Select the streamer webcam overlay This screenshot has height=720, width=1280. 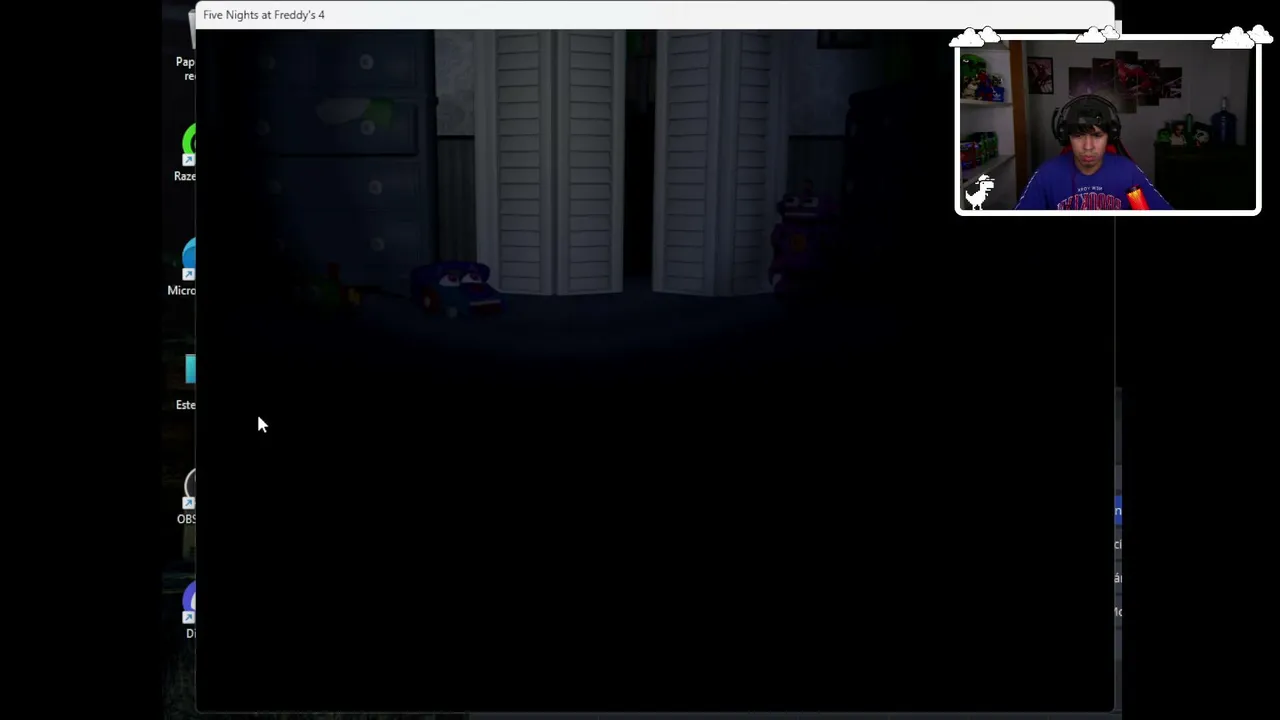(1108, 124)
